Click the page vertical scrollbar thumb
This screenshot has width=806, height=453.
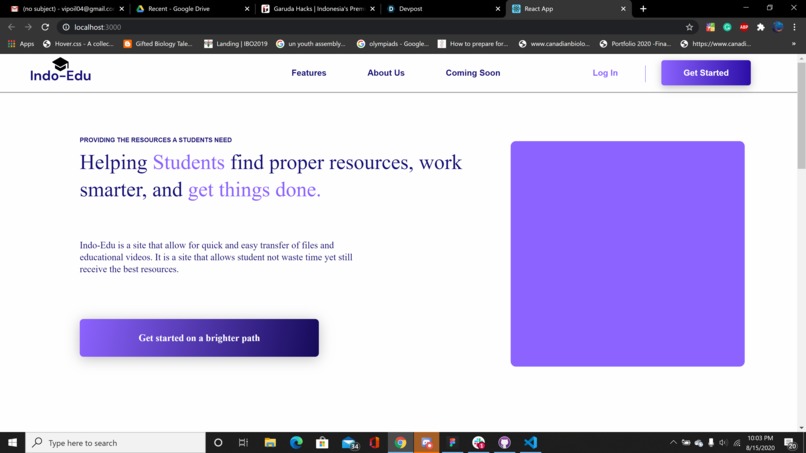coord(801,116)
